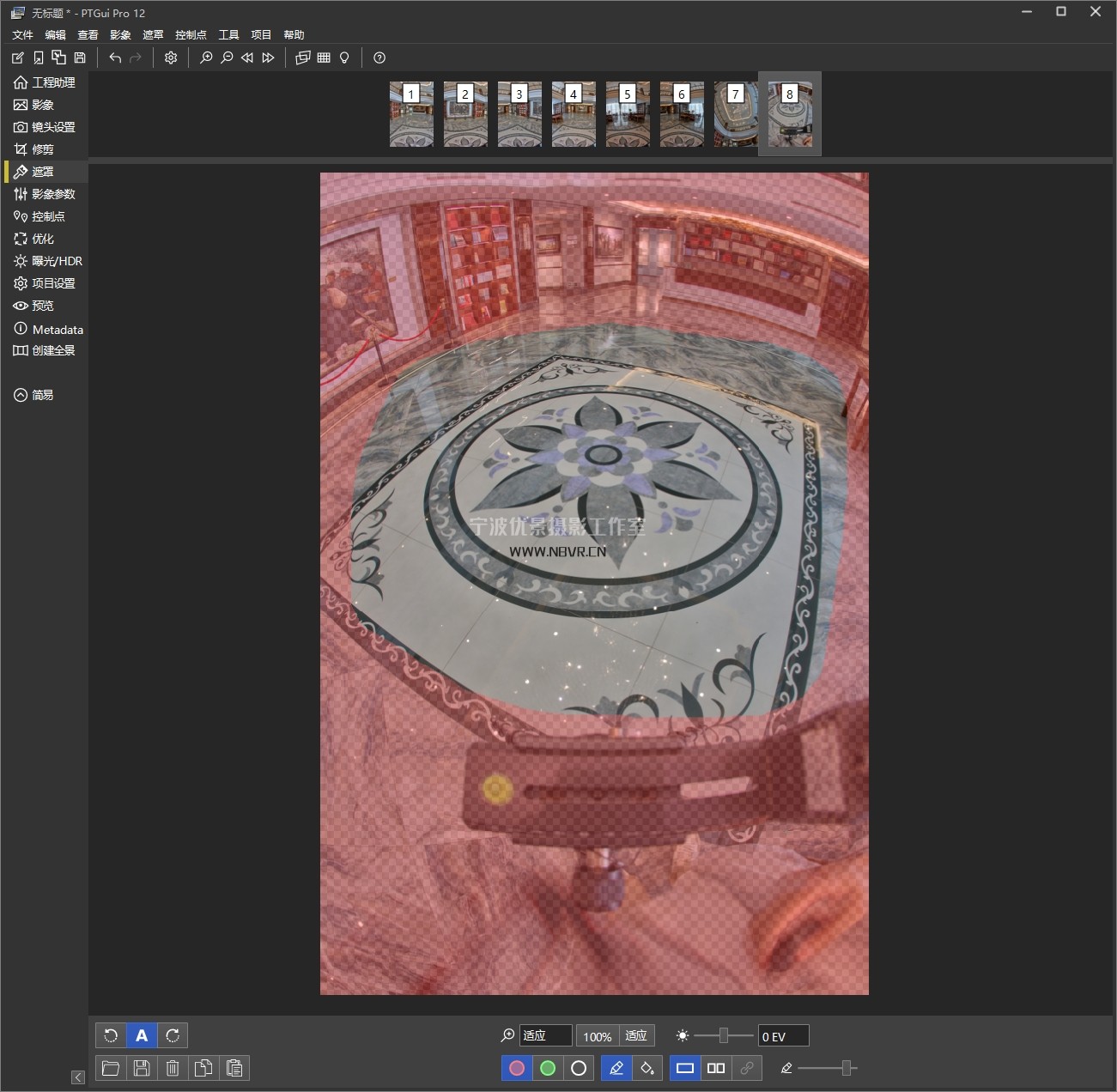The width and height of the screenshot is (1117, 1092).
Task: Rotate the image counterclockwise
Action: tap(111, 1035)
